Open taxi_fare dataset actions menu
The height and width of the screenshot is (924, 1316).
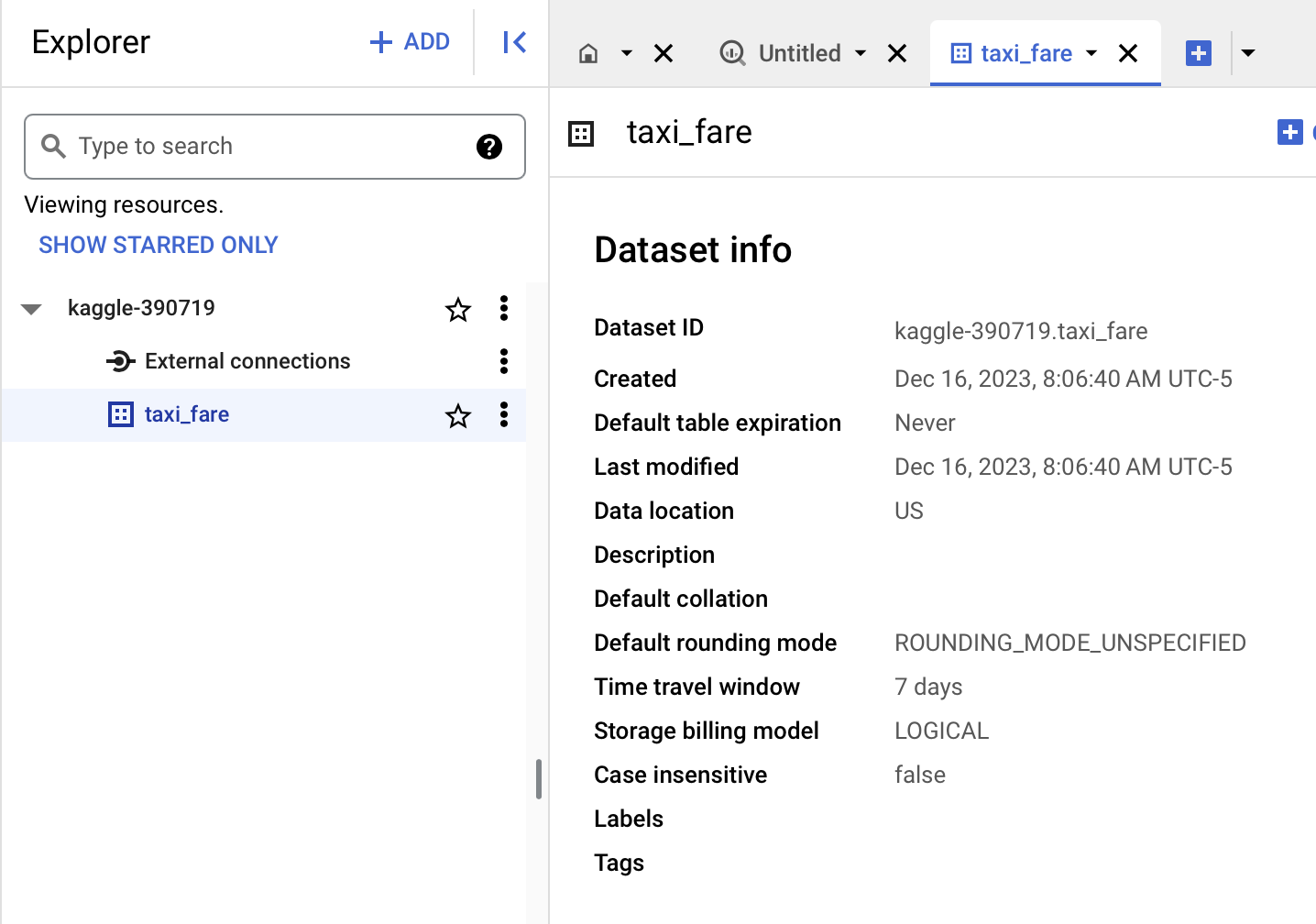(x=503, y=414)
